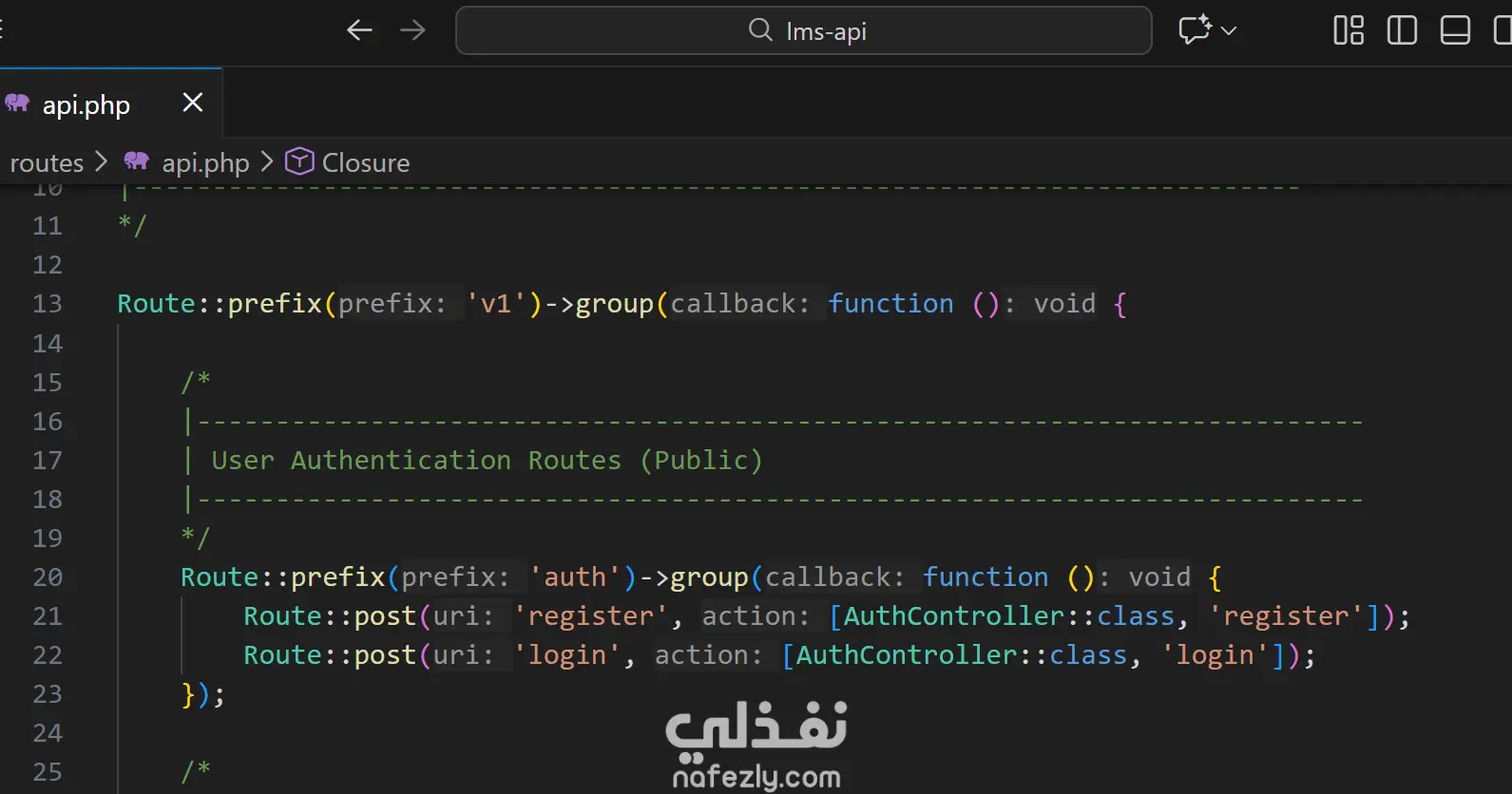
Task: Open the Copilot chat icon
Action: (1196, 29)
